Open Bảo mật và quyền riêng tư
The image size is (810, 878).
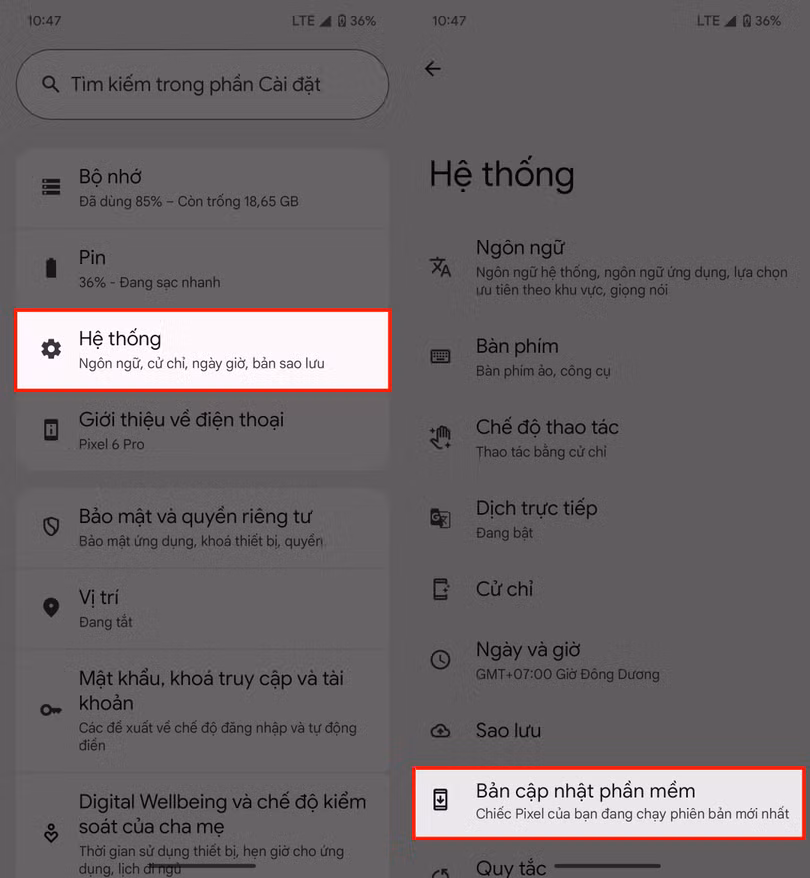202,527
